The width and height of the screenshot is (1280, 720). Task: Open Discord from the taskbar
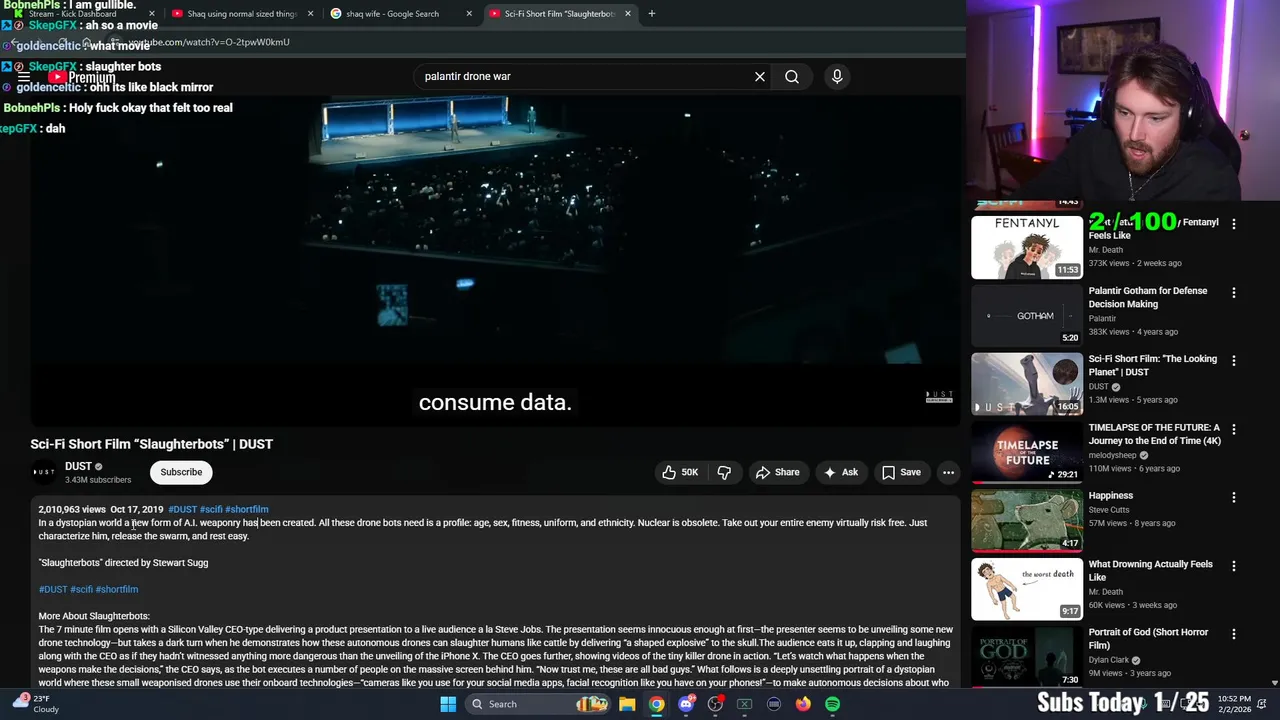[x=686, y=704]
